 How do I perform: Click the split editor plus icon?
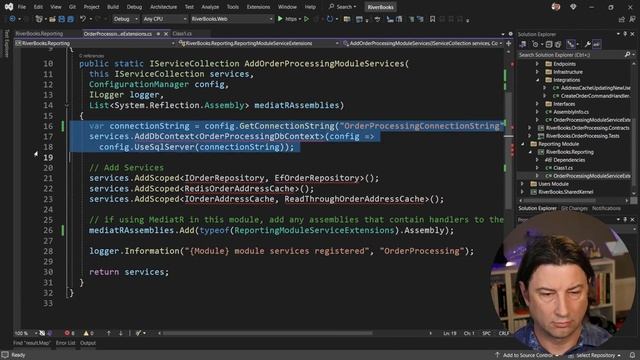[509, 43]
